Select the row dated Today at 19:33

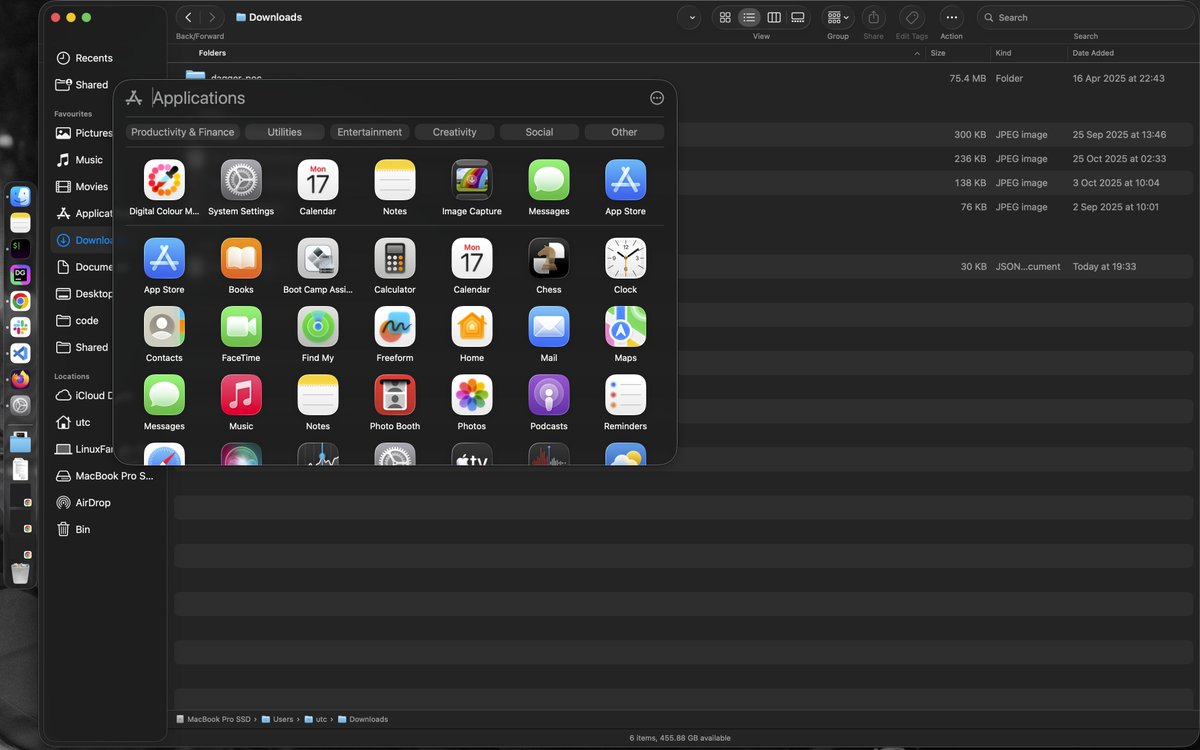pos(685,267)
